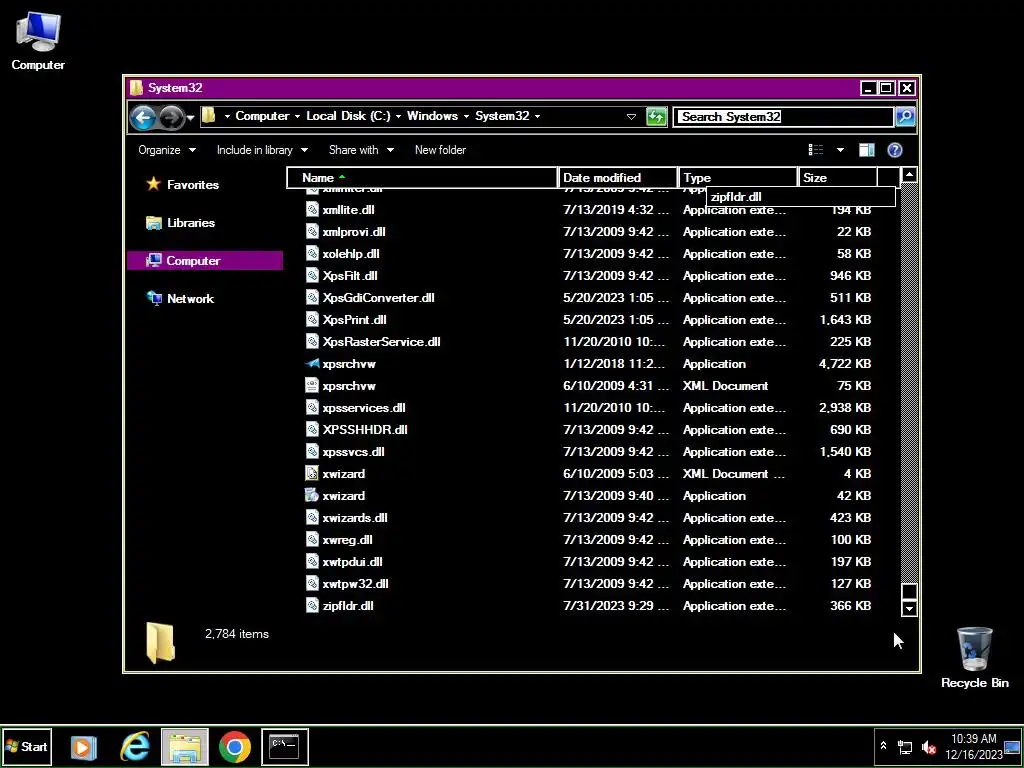The image size is (1024, 768).
Task: Click the blue Help question mark icon
Action: pyautogui.click(x=895, y=150)
